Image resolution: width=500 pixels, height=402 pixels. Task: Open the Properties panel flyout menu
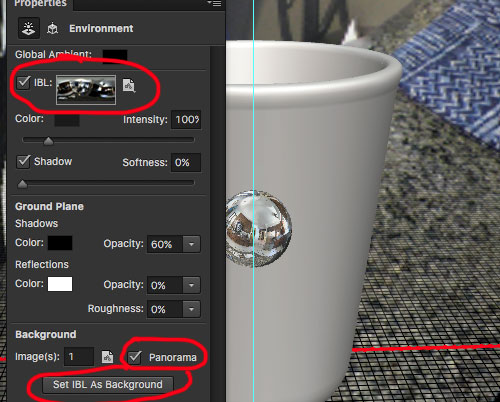[x=215, y=3]
